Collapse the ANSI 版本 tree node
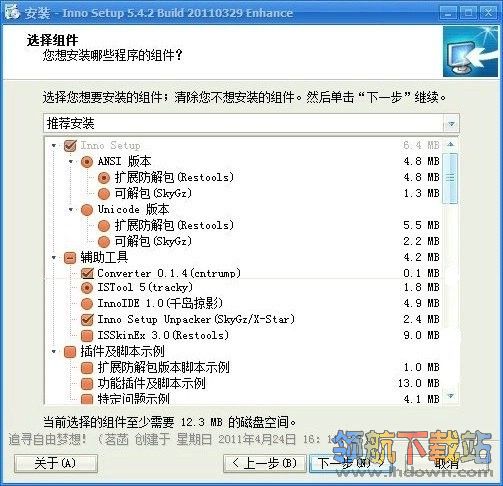This screenshot has width=503, height=486. 71,162
